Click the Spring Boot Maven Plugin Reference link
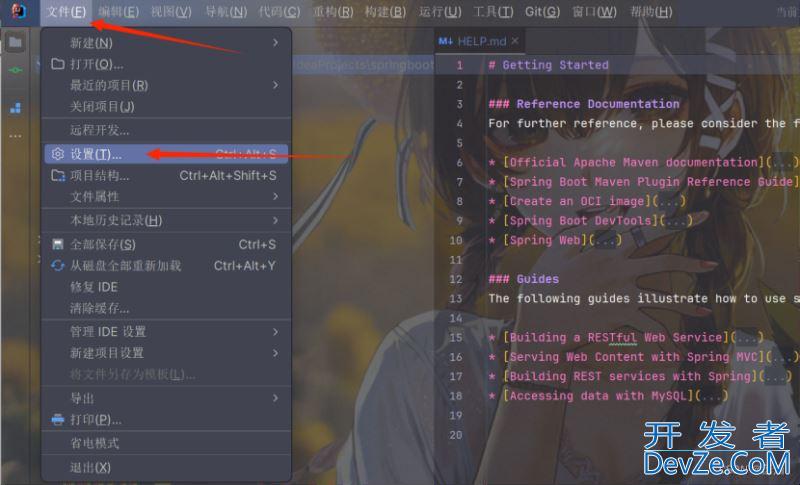The height and width of the screenshot is (485, 800). (x=652, y=182)
